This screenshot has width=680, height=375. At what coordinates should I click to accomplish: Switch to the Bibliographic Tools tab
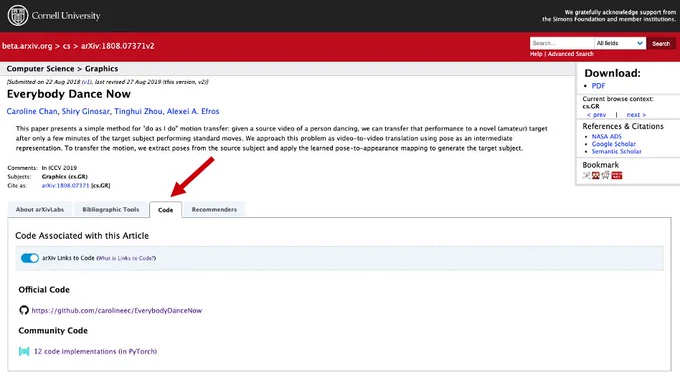(111, 209)
